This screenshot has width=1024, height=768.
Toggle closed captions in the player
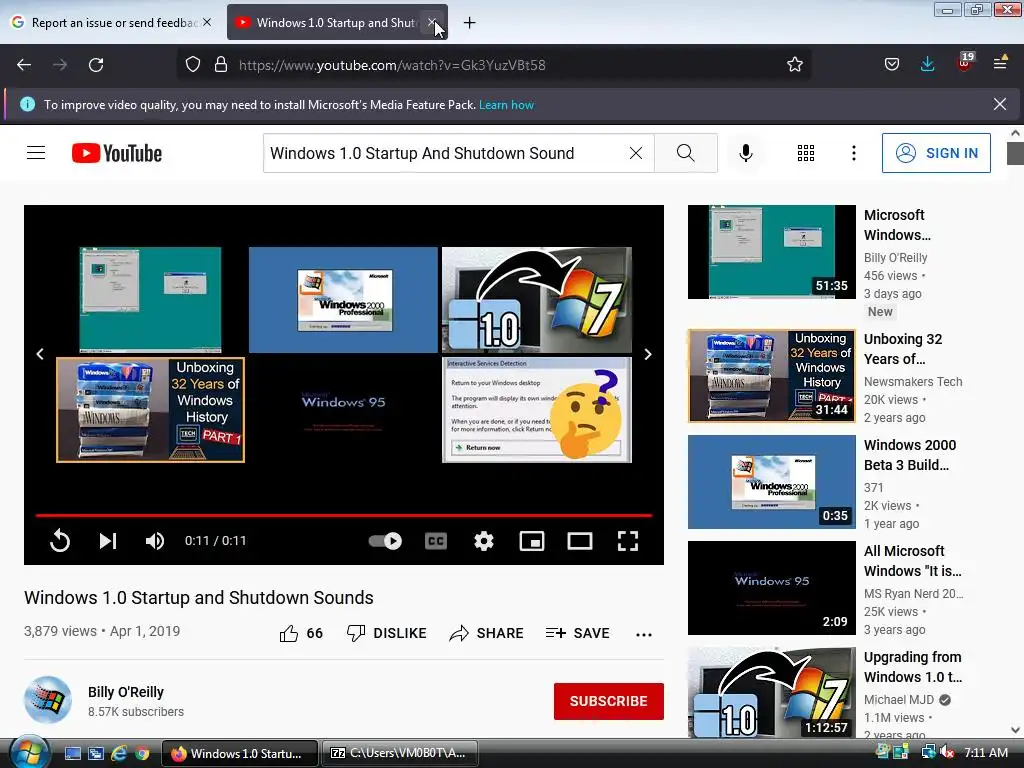point(436,541)
